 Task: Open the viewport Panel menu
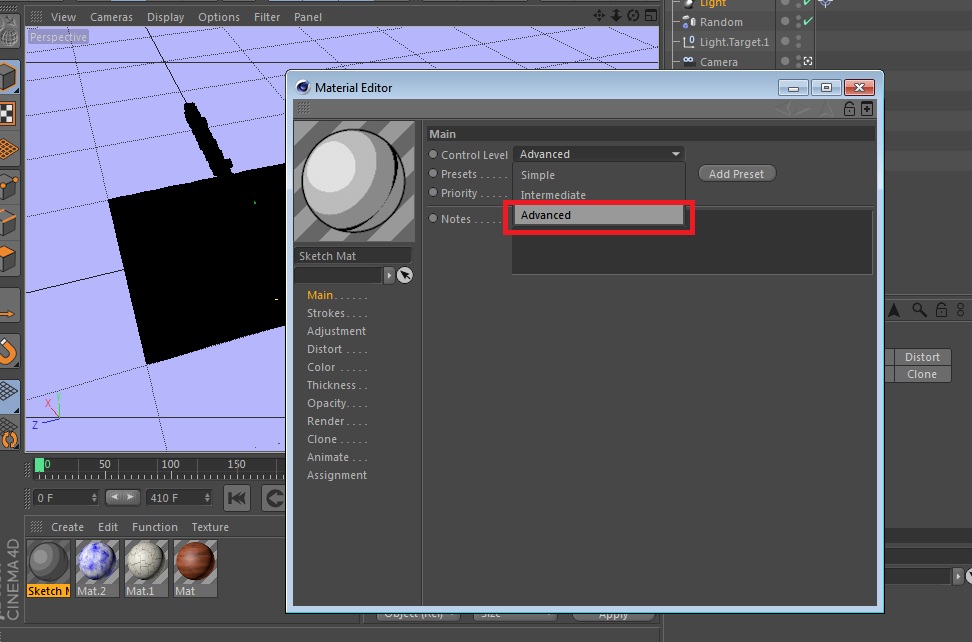coord(308,17)
